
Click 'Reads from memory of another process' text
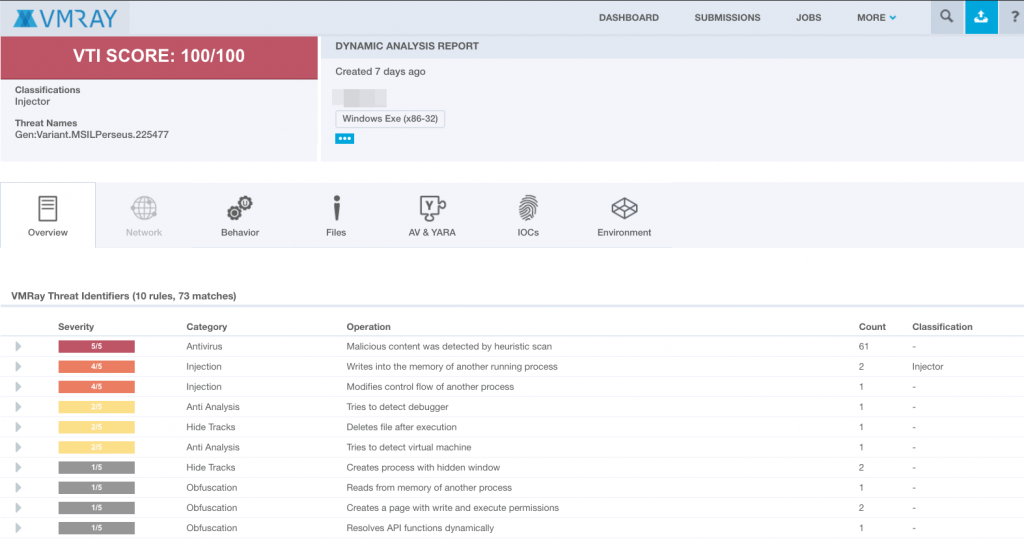click(429, 487)
